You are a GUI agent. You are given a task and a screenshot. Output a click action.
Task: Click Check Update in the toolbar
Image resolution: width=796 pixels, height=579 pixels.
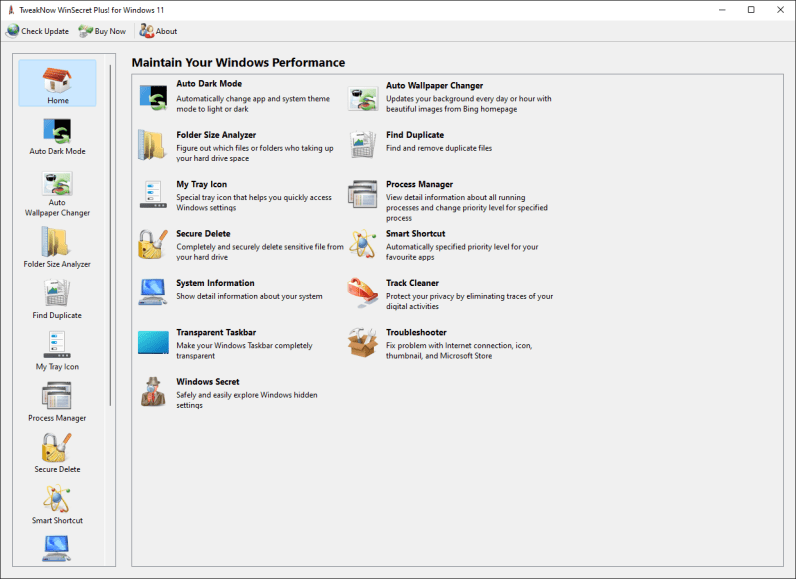pos(37,31)
